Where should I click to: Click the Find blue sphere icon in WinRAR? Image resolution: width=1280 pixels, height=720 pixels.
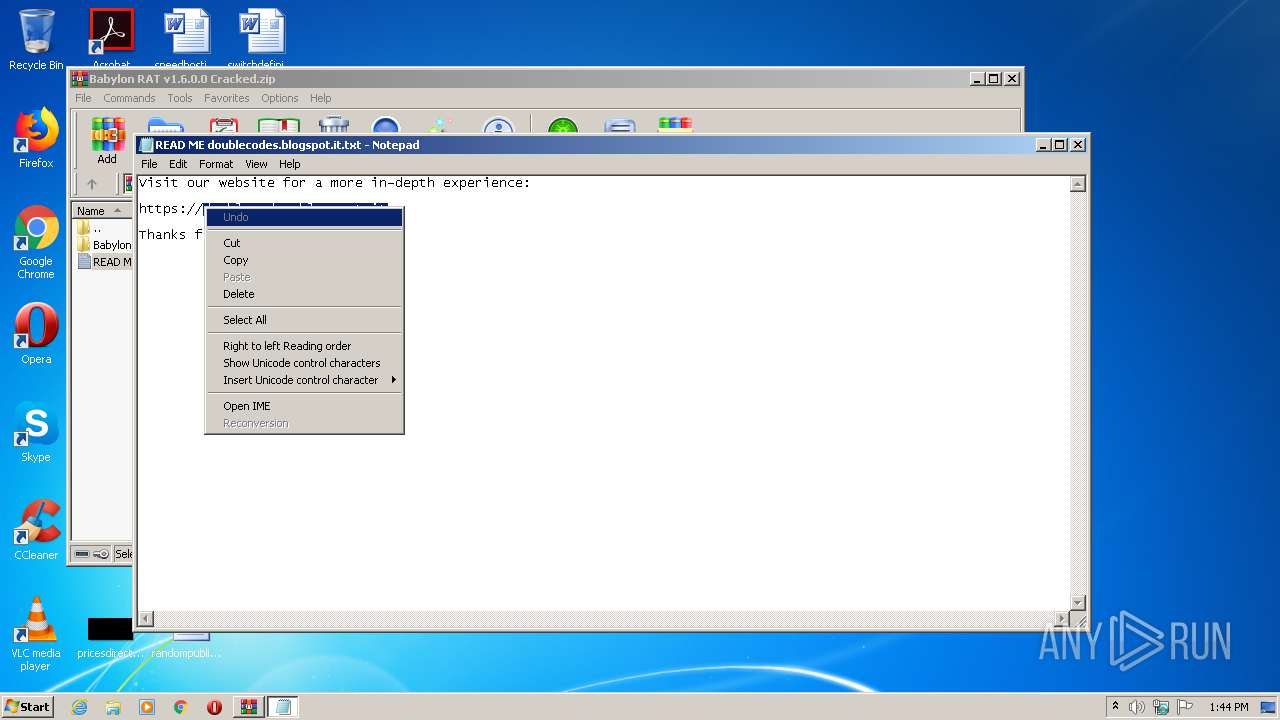click(386, 125)
